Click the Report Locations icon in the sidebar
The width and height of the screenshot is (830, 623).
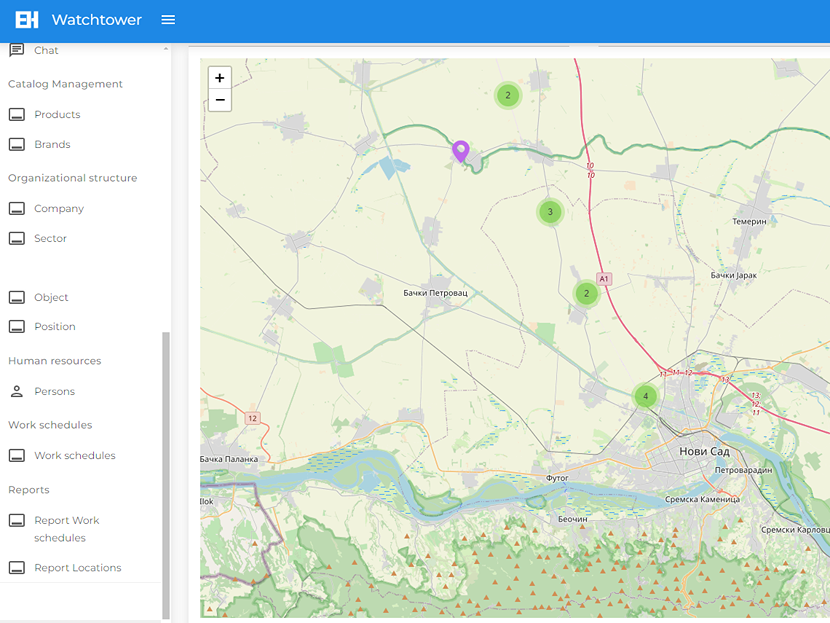[x=16, y=568]
